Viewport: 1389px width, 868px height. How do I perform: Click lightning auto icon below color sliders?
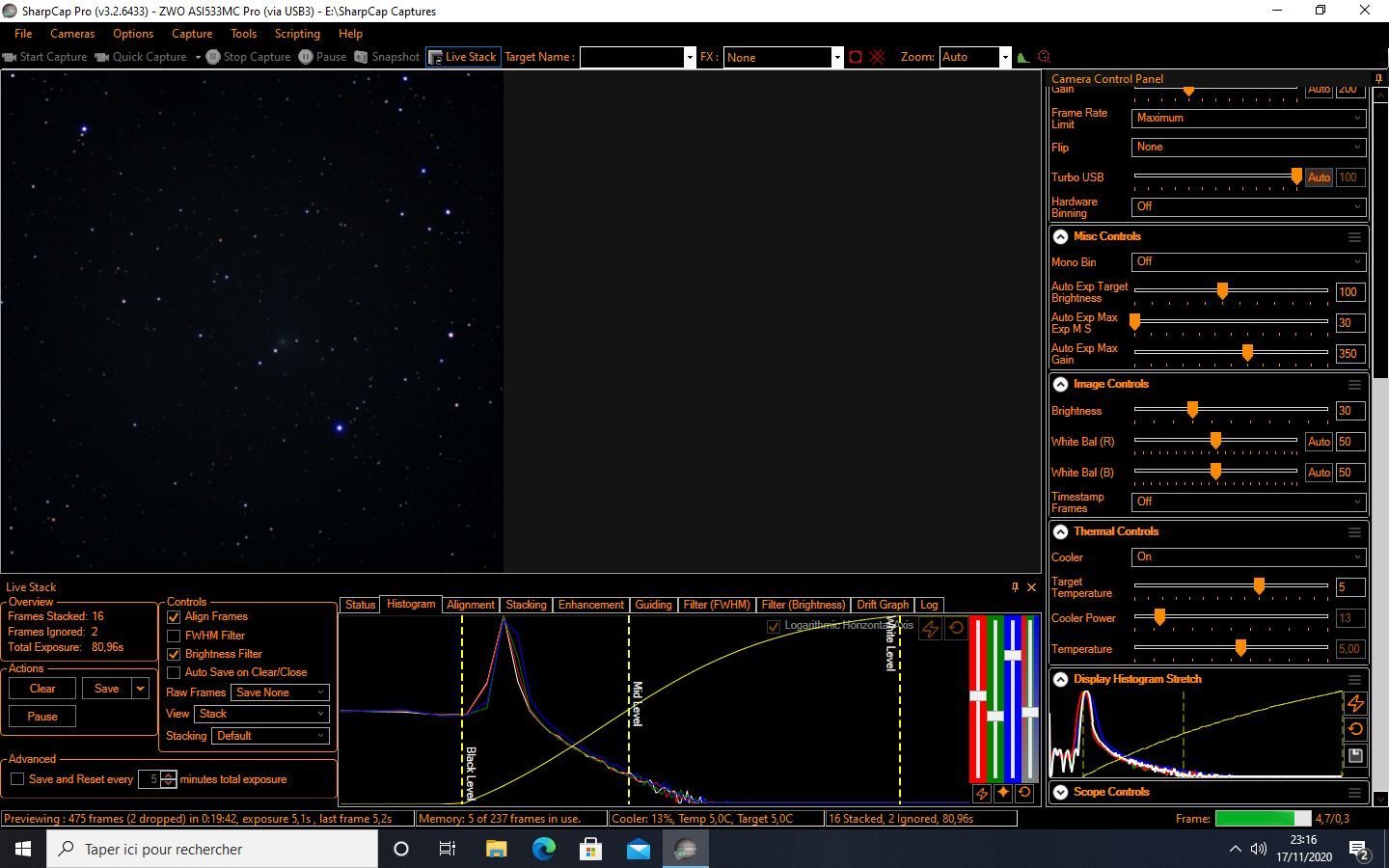[x=981, y=793]
